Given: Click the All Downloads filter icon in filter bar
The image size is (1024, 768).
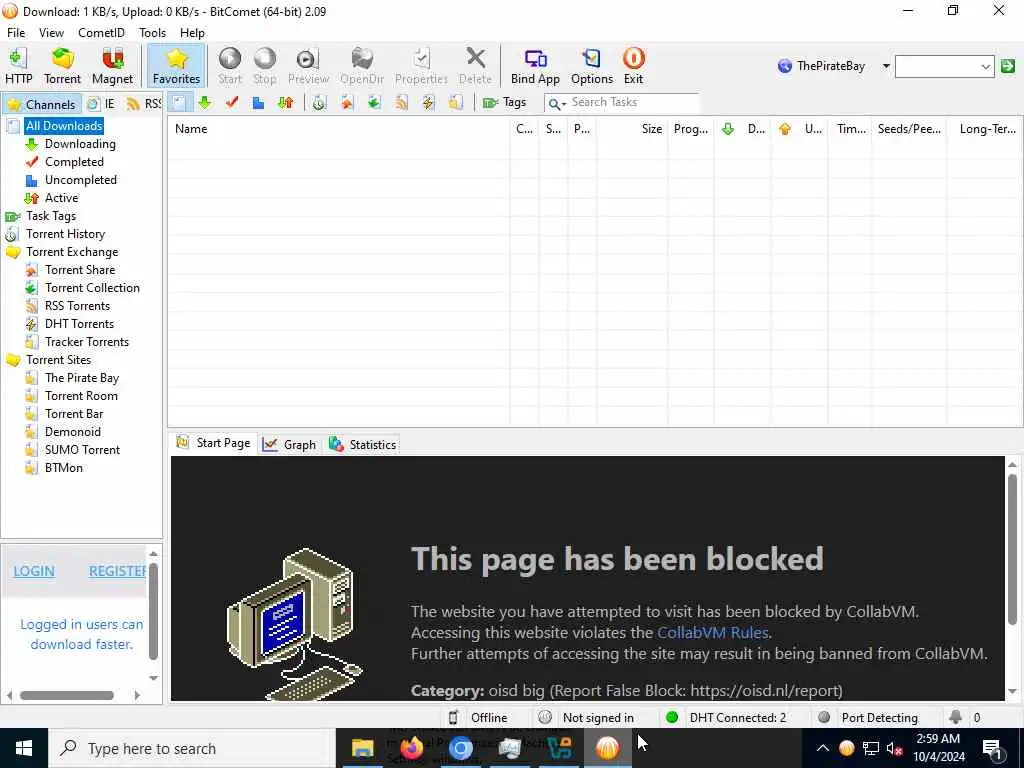Looking at the screenshot, I should click(180, 103).
